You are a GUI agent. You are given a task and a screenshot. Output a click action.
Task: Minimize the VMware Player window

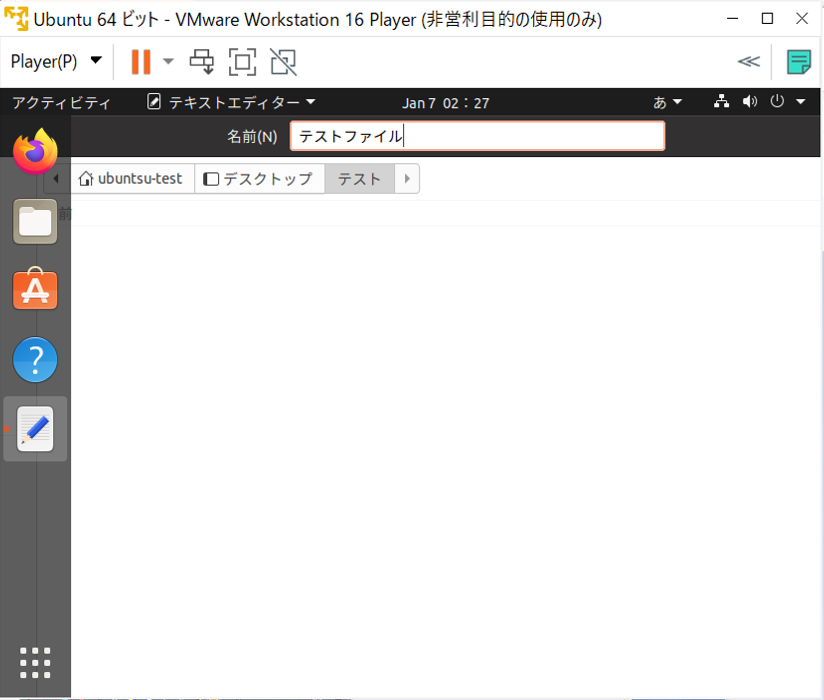point(733,18)
